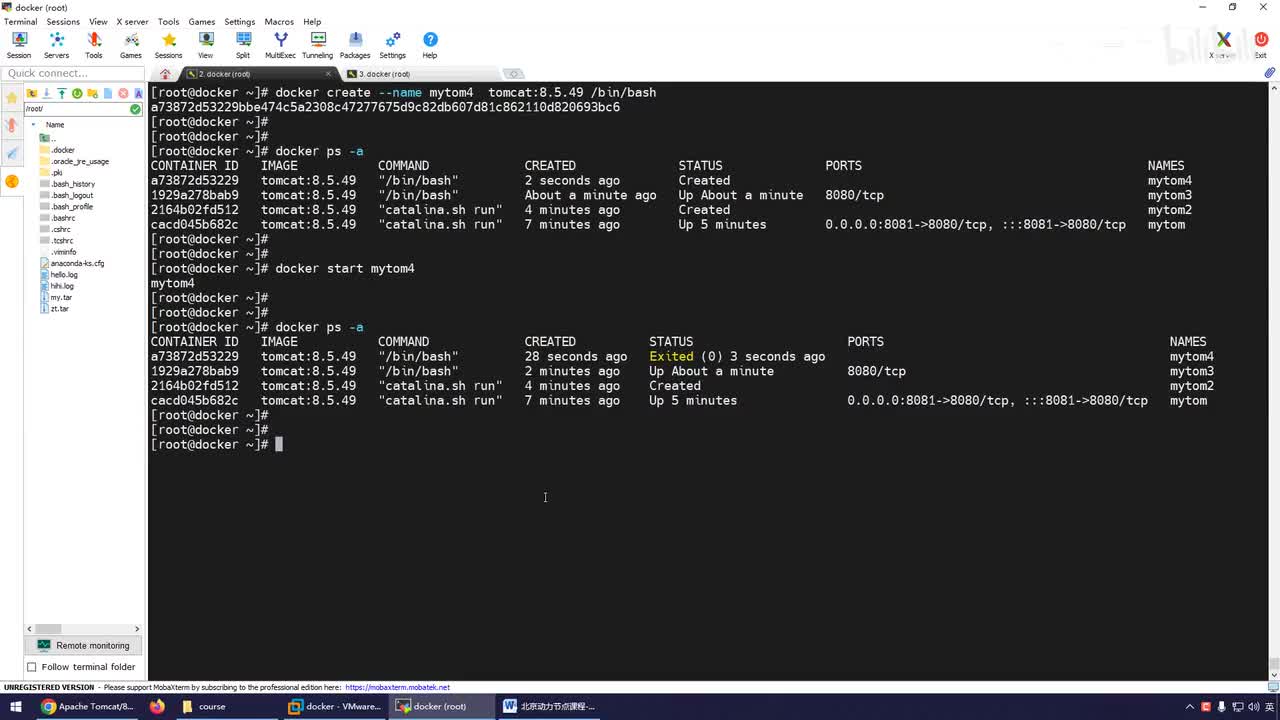The width and height of the screenshot is (1280, 720).
Task: Start the X server icon
Action: pyautogui.click(x=1223, y=45)
